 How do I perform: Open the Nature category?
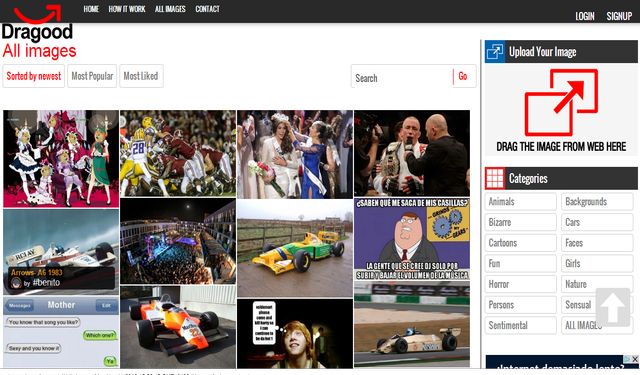pyautogui.click(x=597, y=284)
